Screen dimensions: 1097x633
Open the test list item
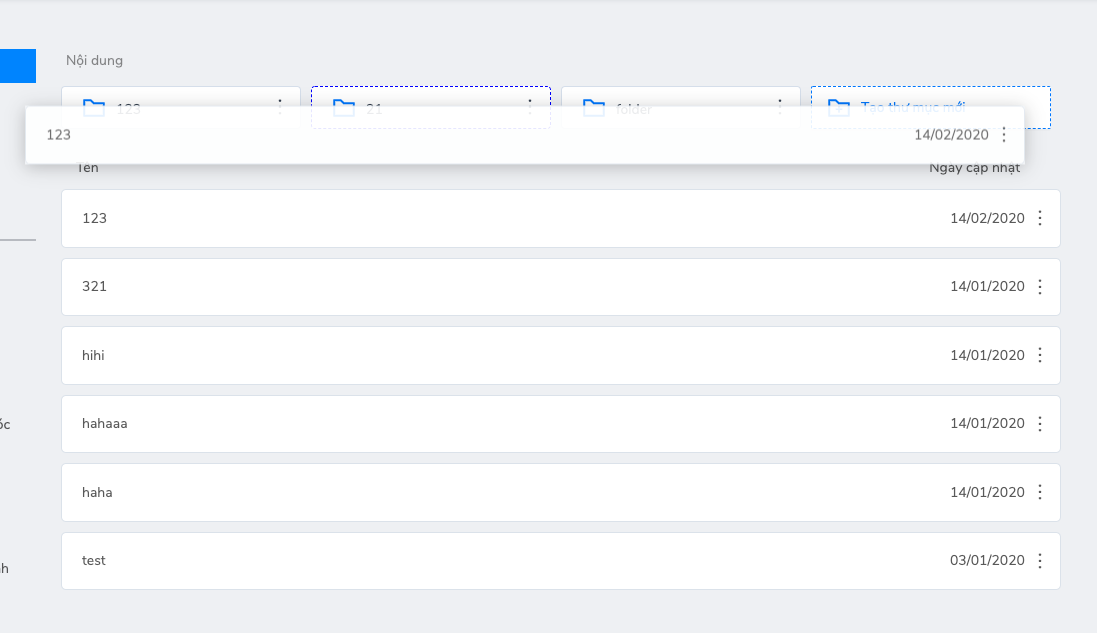pos(560,561)
